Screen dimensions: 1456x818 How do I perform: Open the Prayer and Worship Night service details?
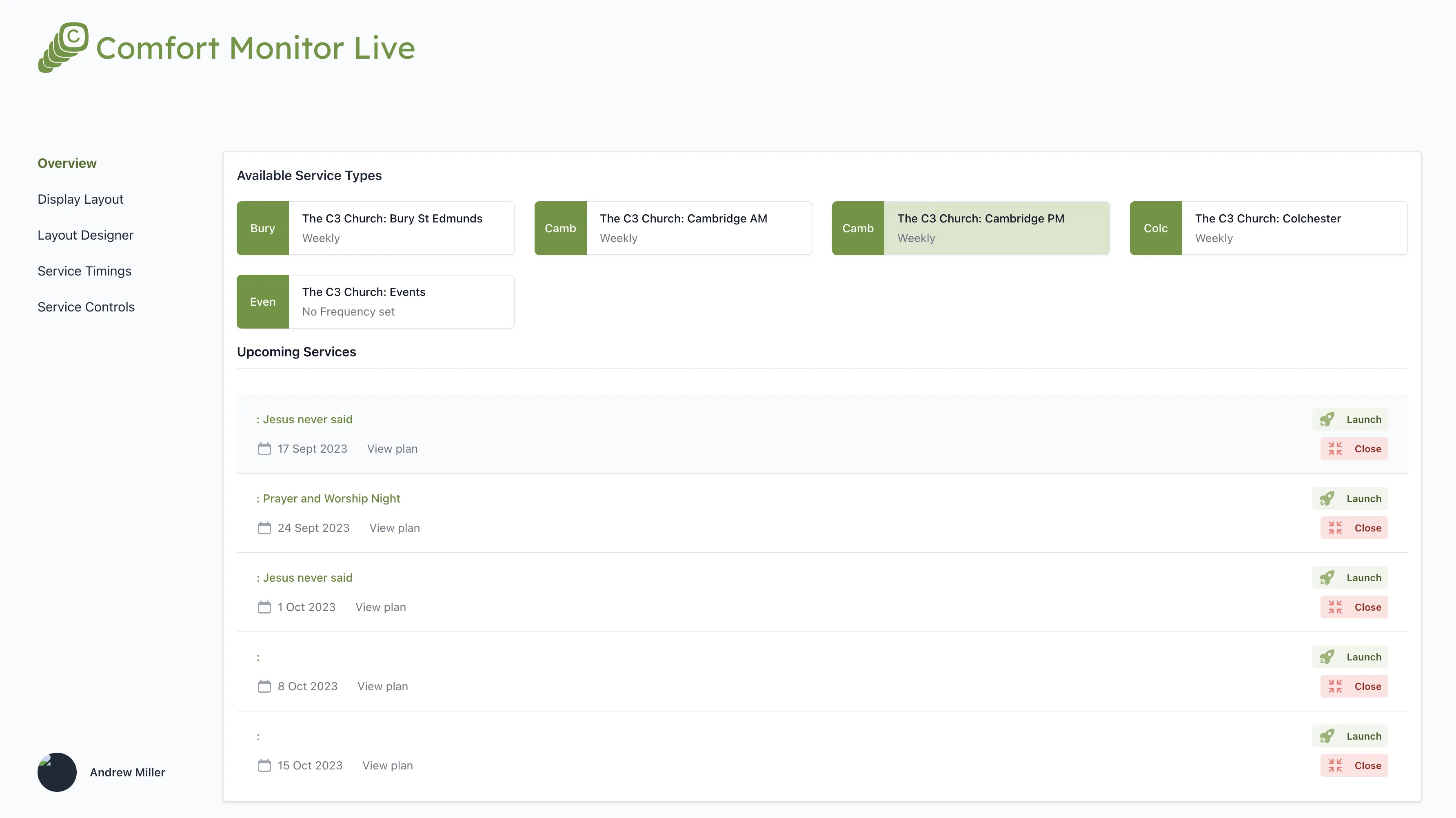click(x=331, y=499)
